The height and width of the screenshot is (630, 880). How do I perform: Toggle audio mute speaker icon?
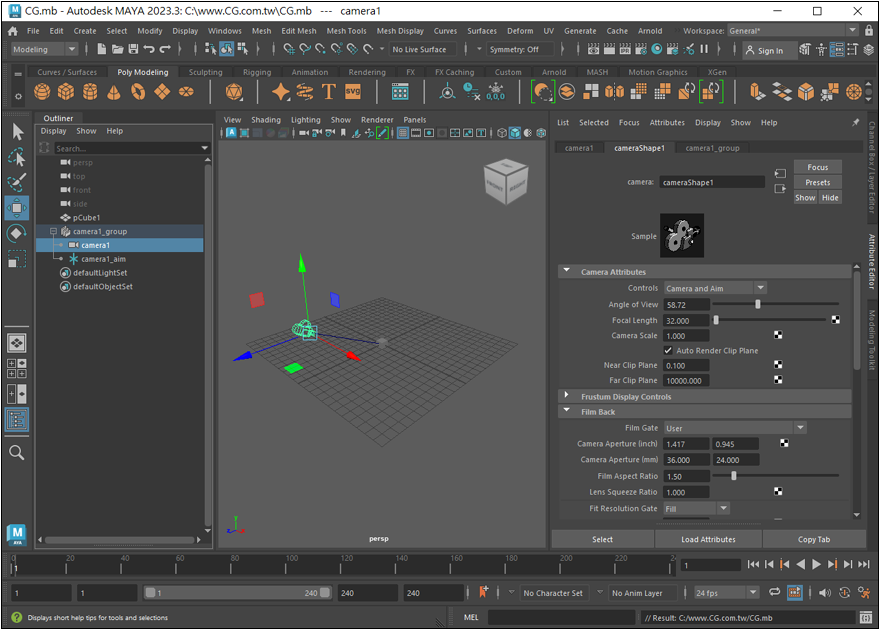tap(824, 592)
